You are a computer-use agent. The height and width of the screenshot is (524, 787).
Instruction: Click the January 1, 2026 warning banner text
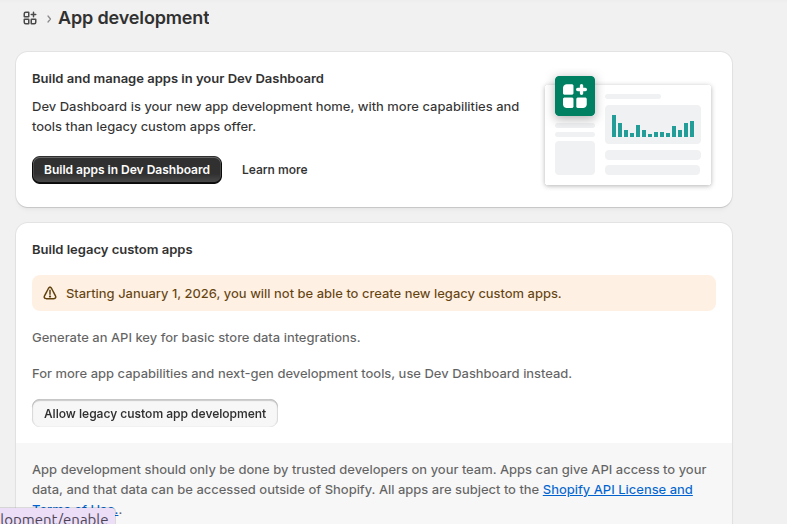[x=313, y=294]
